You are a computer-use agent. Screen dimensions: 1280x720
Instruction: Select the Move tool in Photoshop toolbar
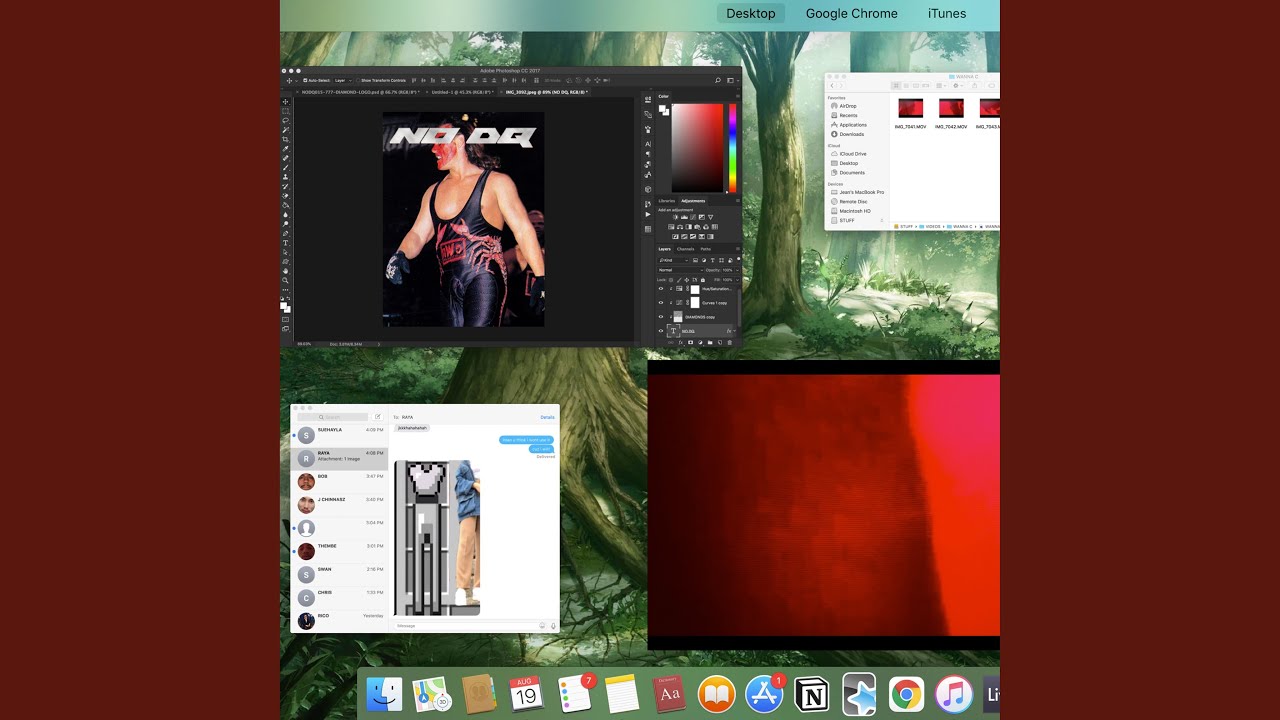point(285,102)
